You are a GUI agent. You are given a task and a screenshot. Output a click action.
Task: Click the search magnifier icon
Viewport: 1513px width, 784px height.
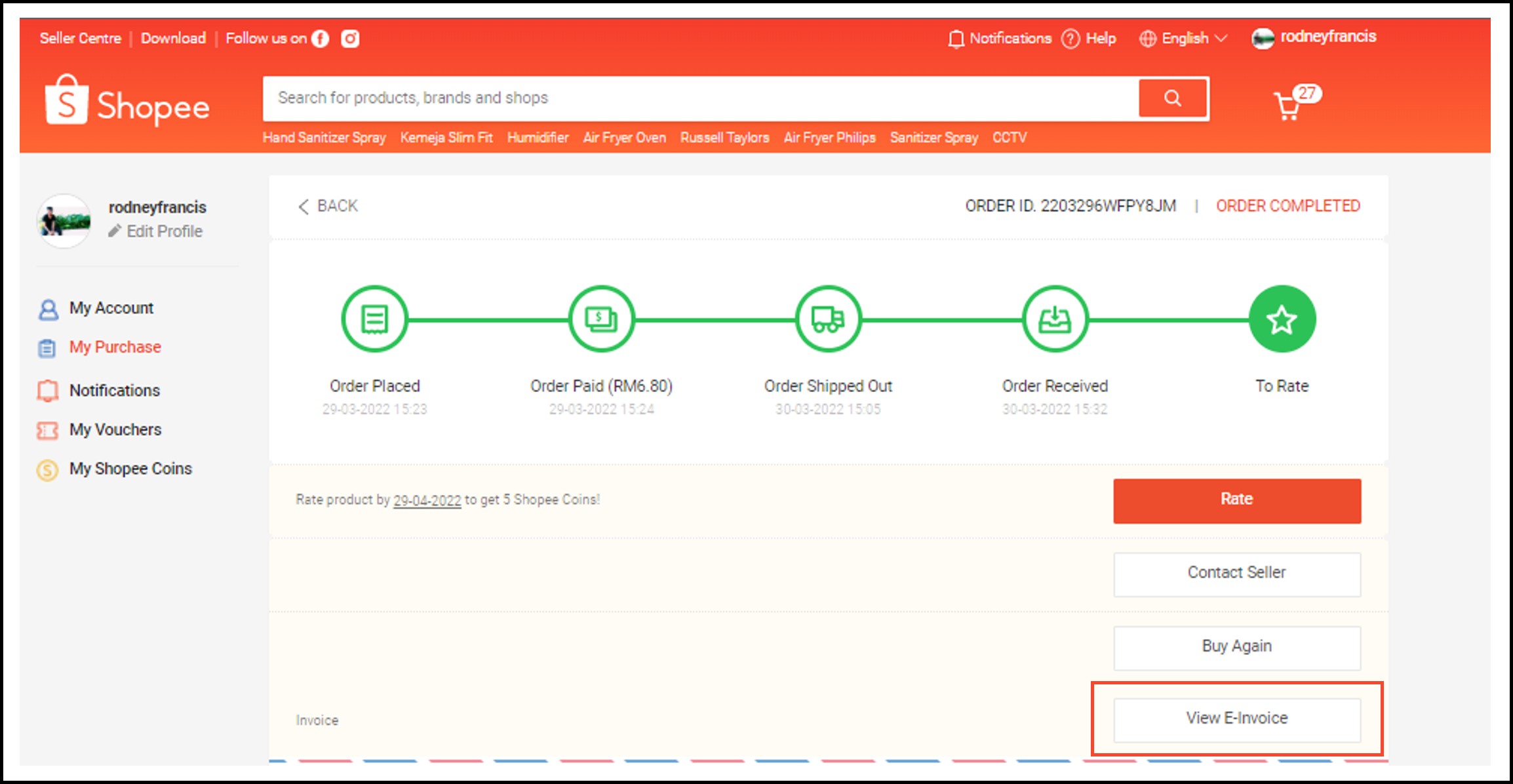(x=1172, y=98)
